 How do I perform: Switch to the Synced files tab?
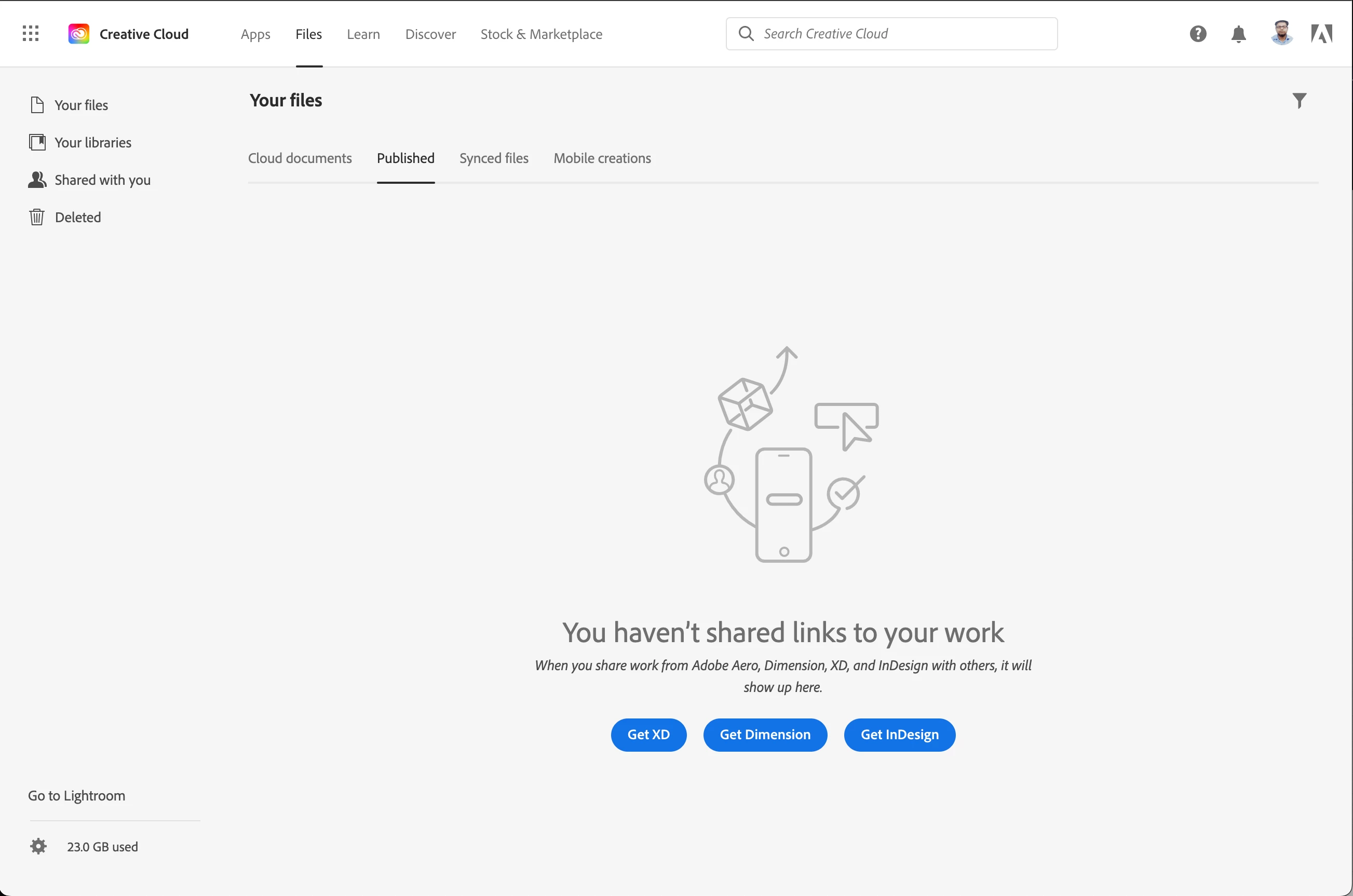pos(494,158)
